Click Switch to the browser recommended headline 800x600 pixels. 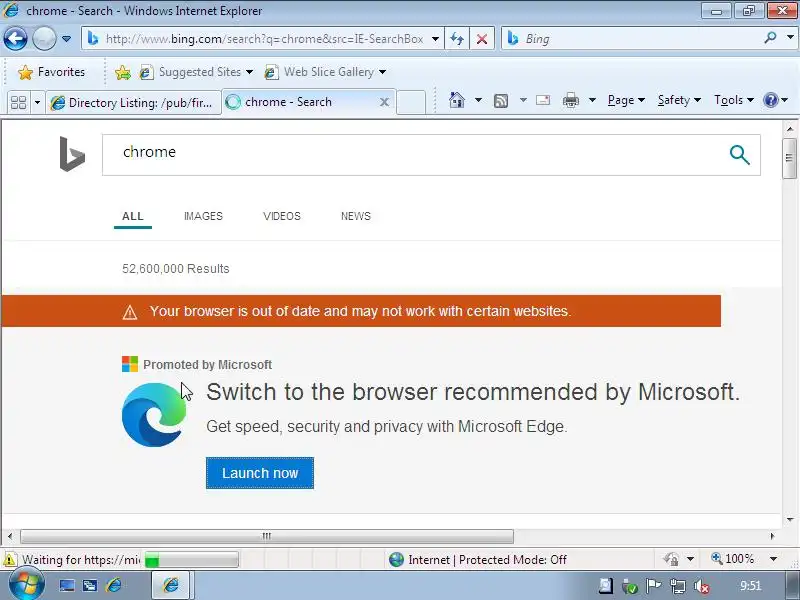pos(472,392)
